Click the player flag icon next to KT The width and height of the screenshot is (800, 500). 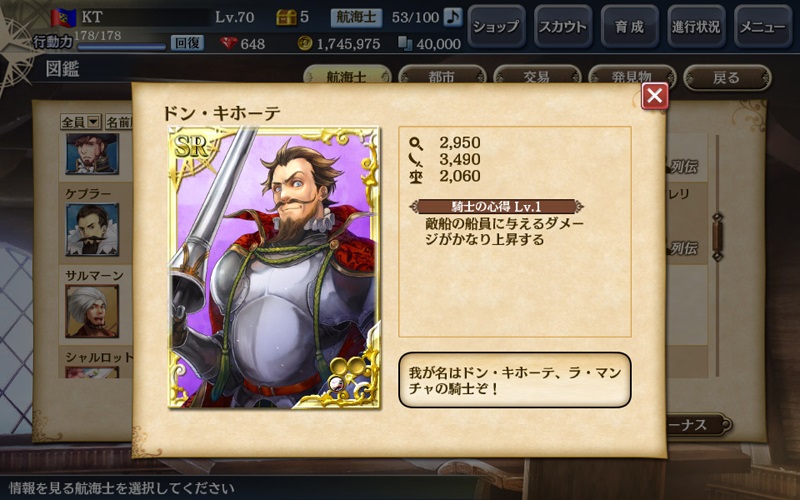[63, 17]
